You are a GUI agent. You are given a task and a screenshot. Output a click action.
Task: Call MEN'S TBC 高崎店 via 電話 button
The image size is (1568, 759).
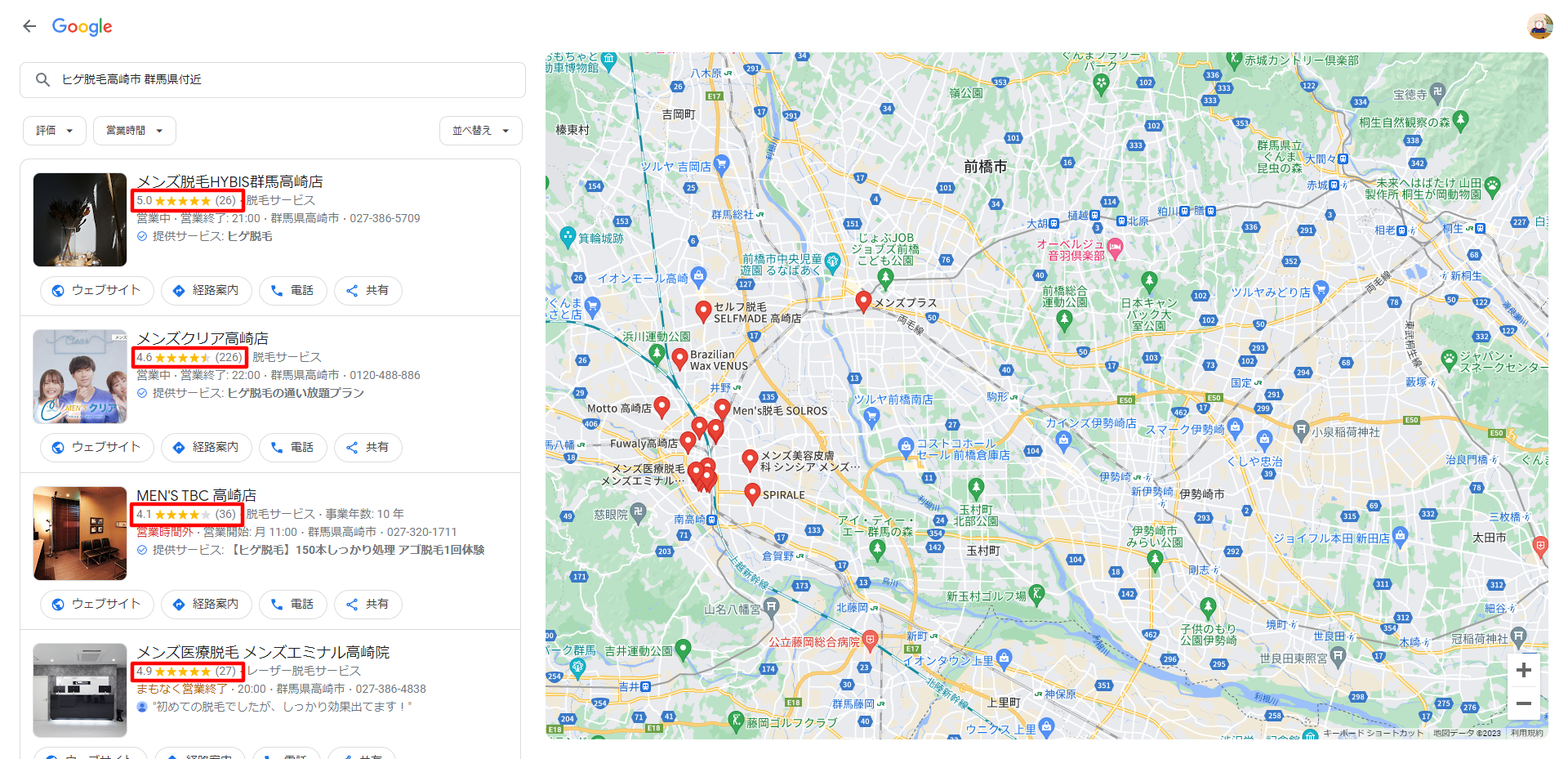pos(293,604)
